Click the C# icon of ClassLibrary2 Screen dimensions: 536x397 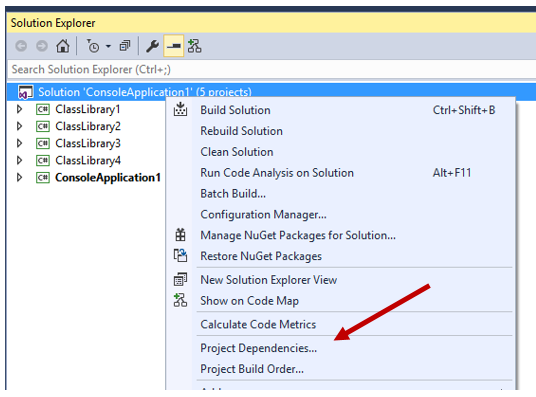43,126
